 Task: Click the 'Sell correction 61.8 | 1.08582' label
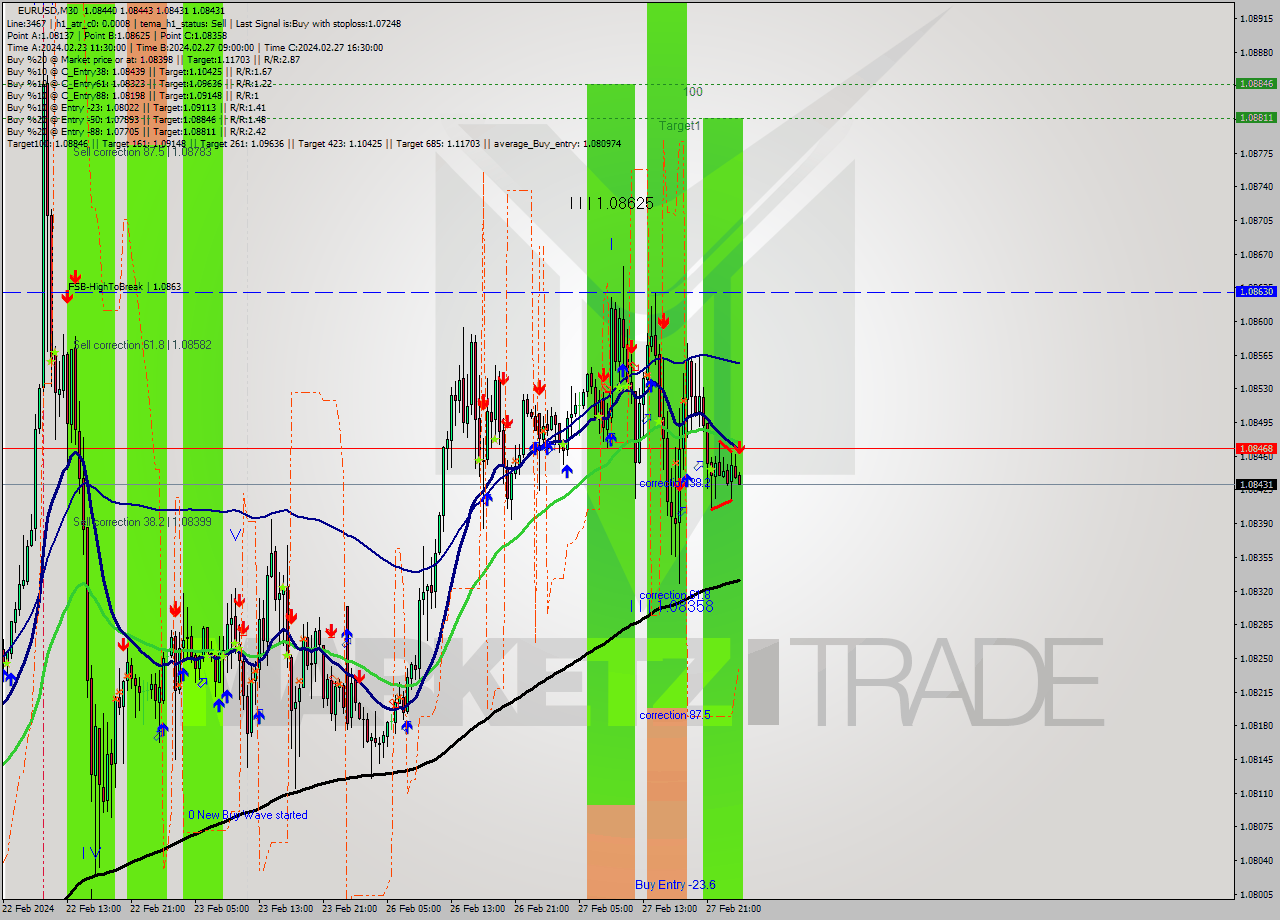142,345
